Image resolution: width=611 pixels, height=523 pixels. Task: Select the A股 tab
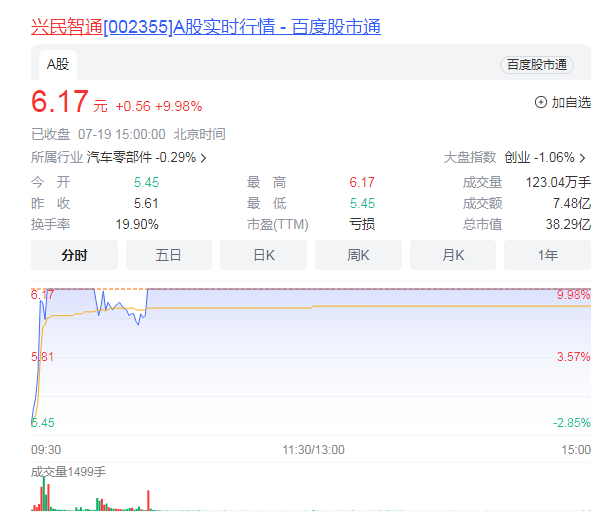click(x=58, y=64)
